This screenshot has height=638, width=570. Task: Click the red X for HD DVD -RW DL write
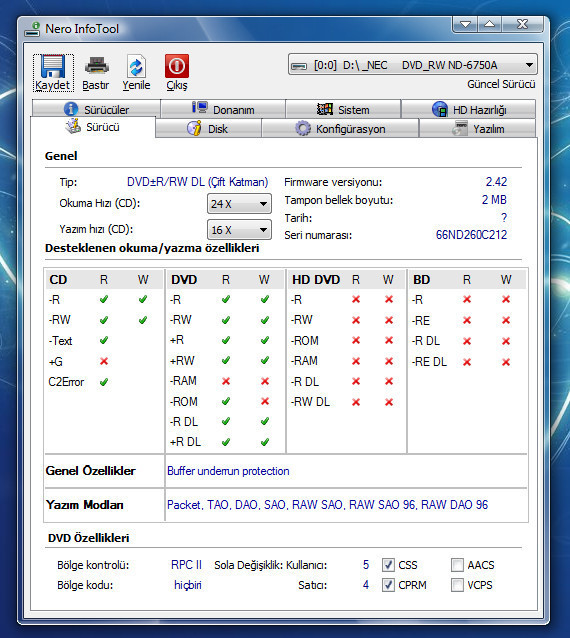[x=389, y=402]
